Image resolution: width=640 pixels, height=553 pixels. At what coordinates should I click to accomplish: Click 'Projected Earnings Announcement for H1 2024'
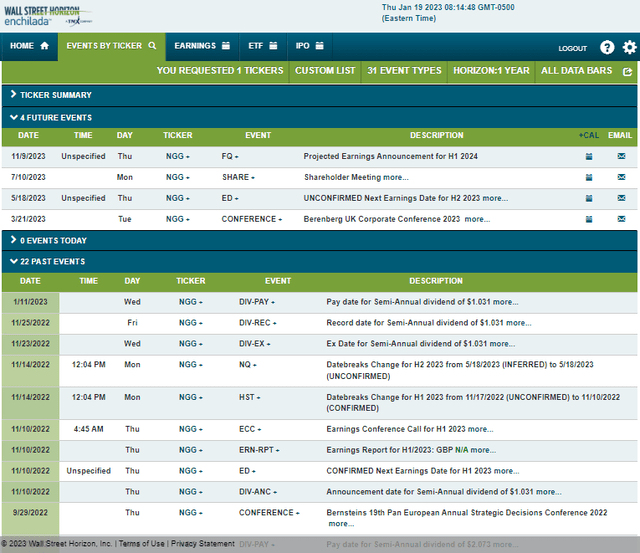click(391, 156)
